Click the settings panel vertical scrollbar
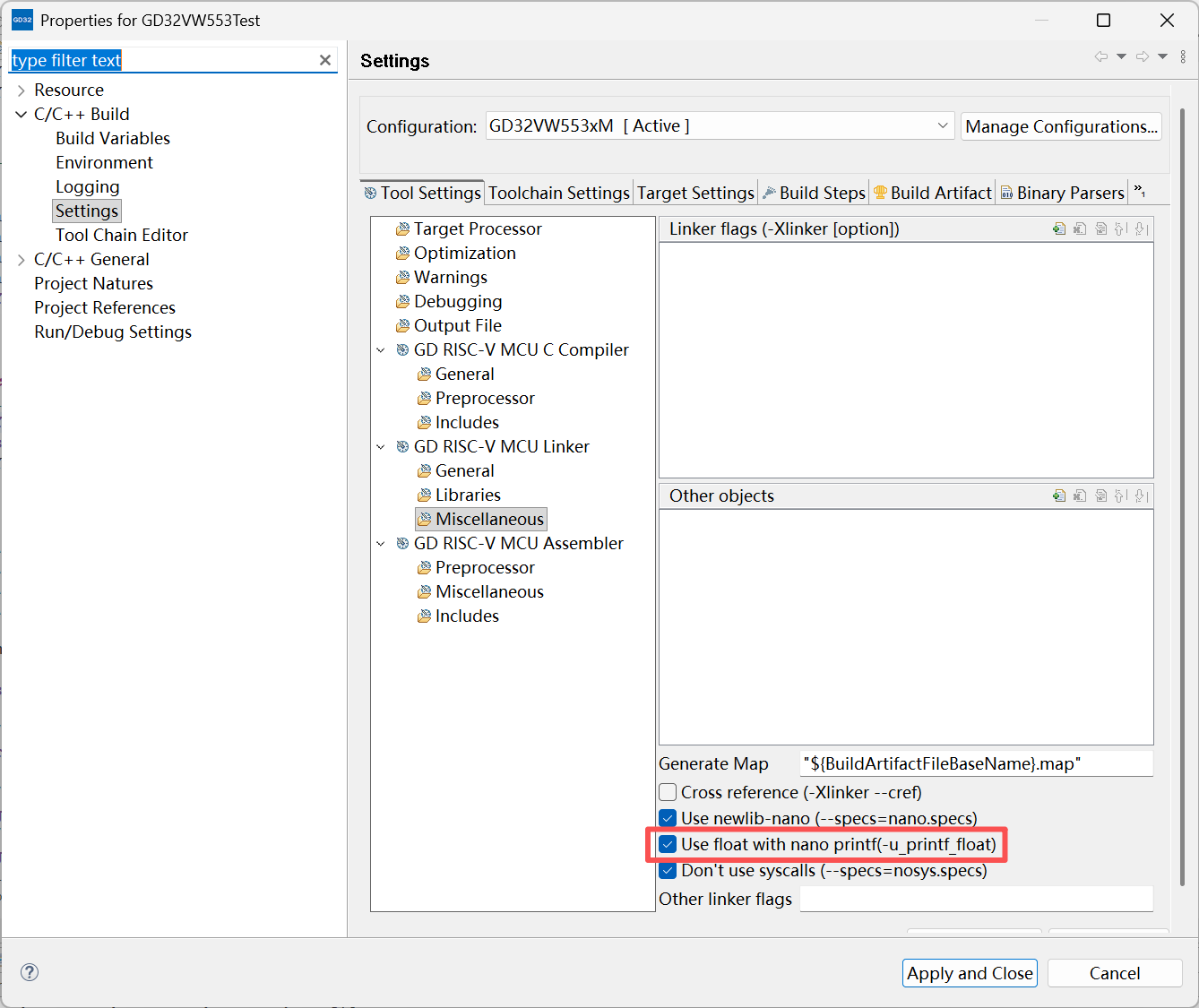 [x=1182, y=497]
